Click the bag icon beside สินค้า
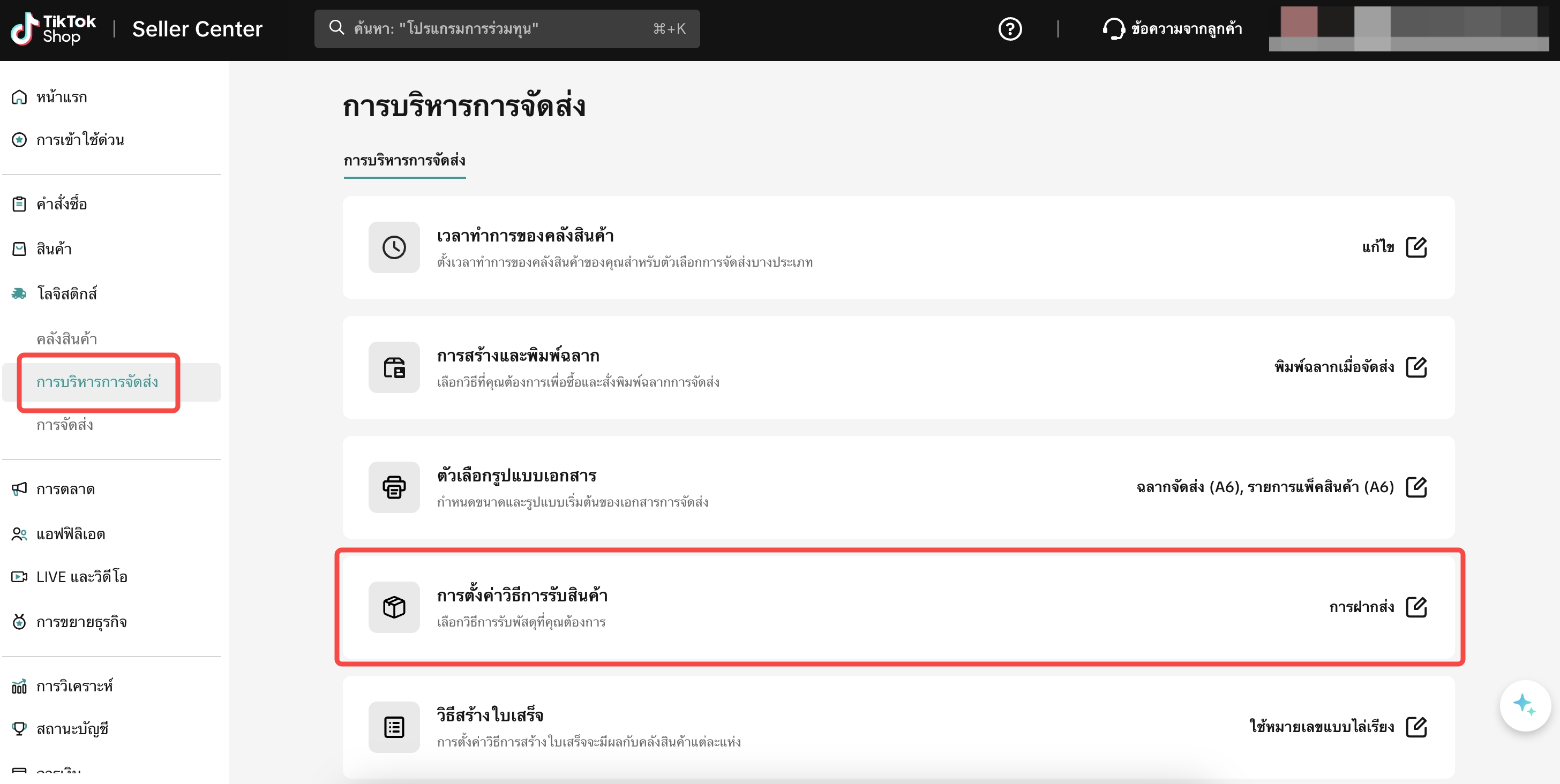The width and height of the screenshot is (1560, 784). click(19, 249)
